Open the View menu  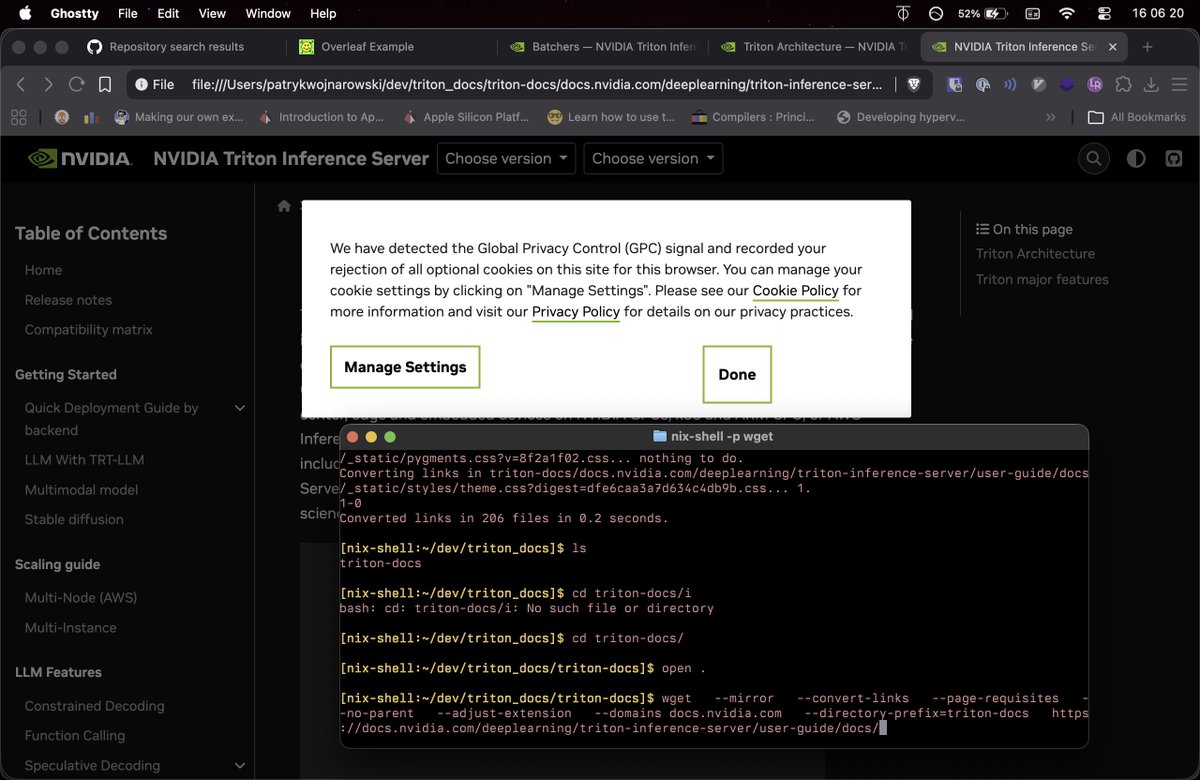(212, 13)
